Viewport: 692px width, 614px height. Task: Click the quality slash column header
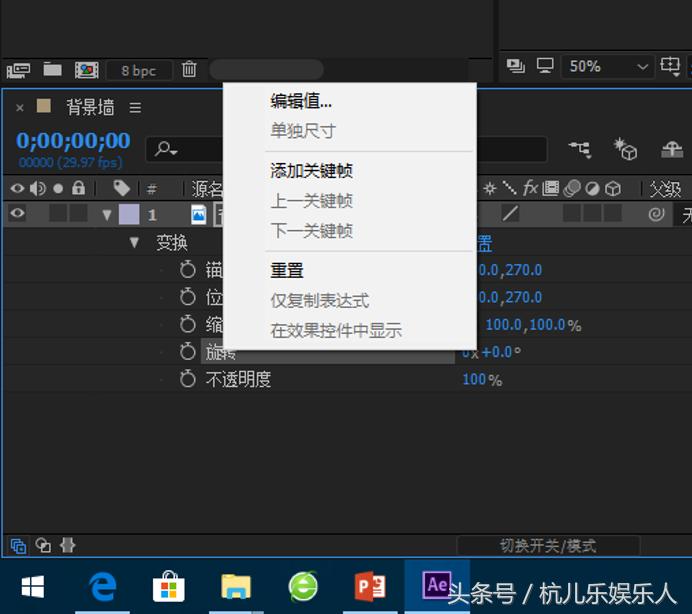point(510,188)
